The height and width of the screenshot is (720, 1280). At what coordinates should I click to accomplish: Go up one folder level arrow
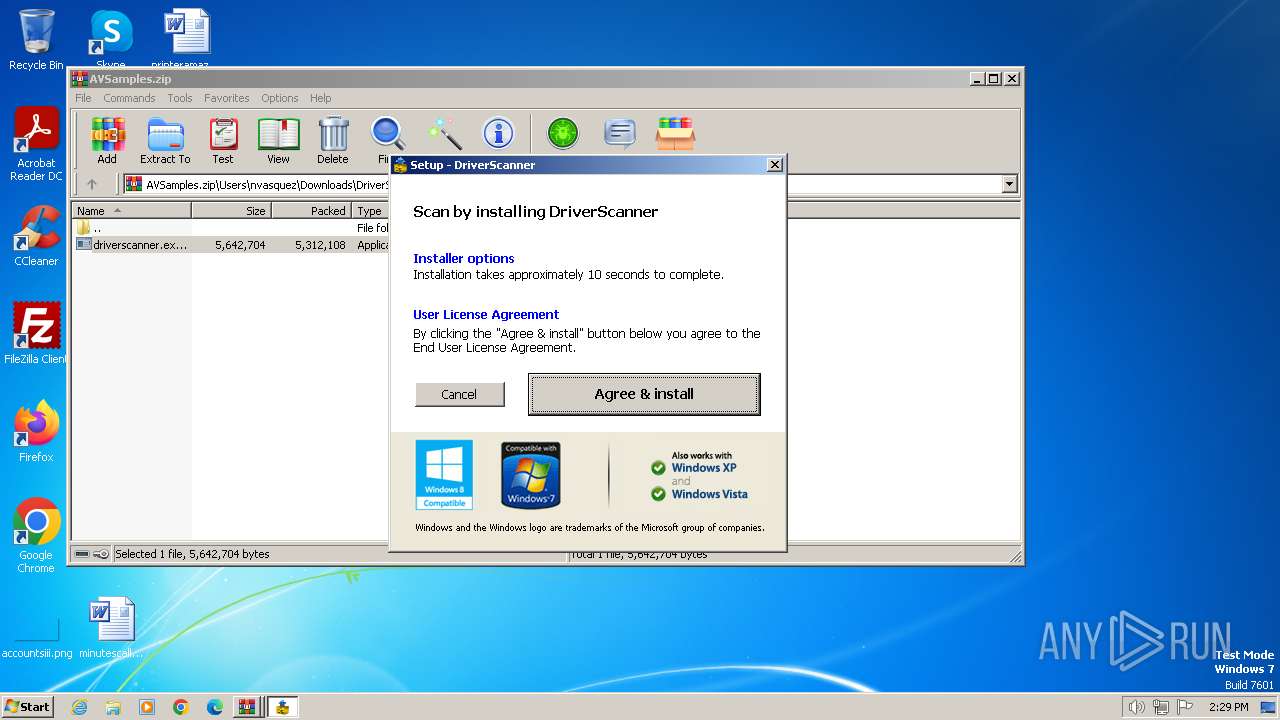pyautogui.click(x=92, y=184)
